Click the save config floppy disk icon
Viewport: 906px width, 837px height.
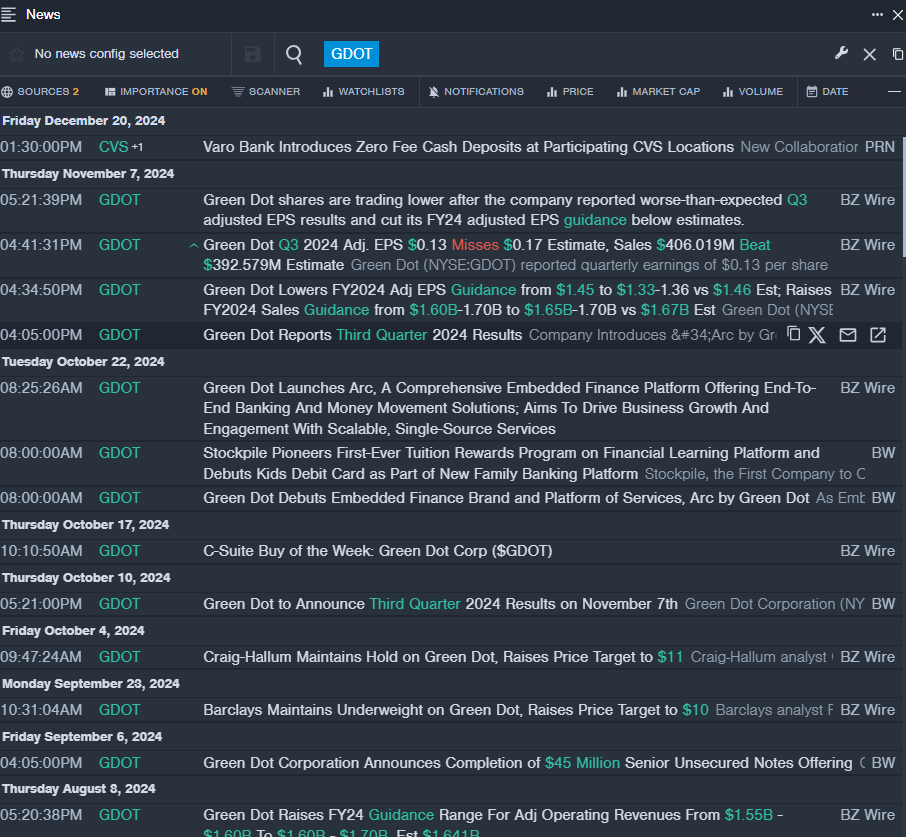[253, 54]
